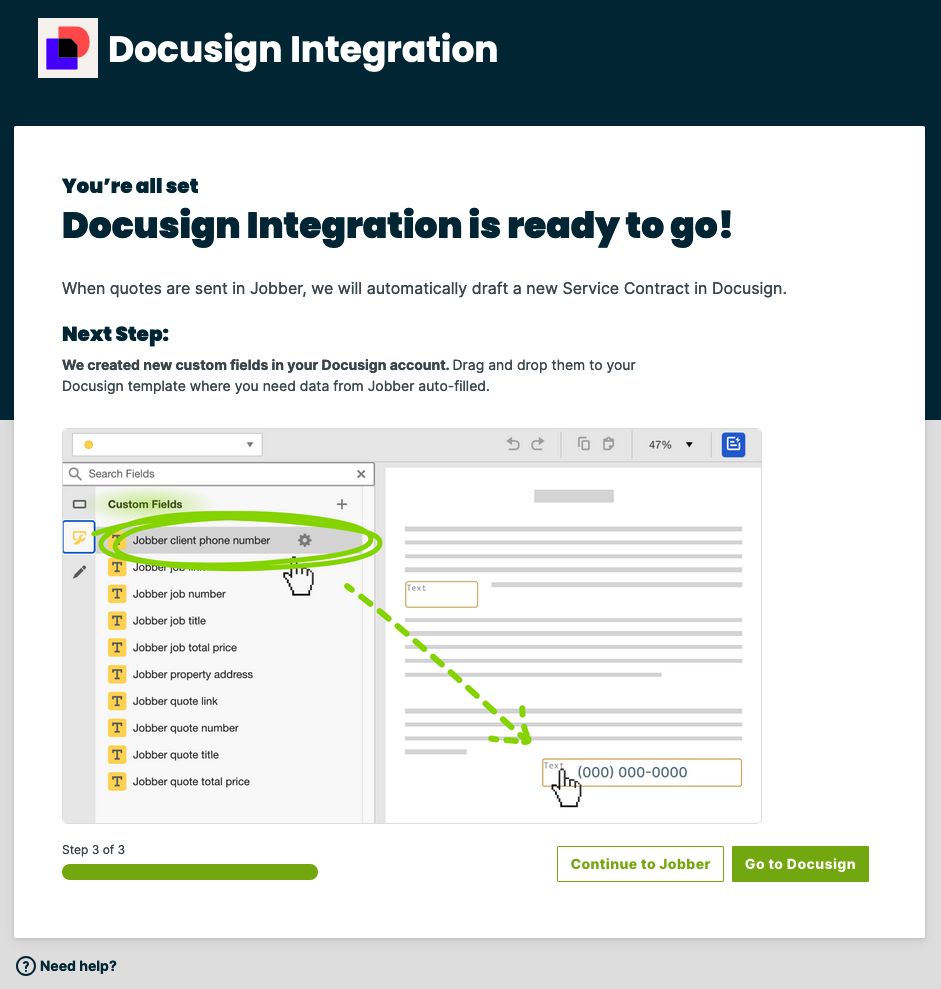Screen dimensions: 941x989
Task: Click the magnifier search icon
Action: 75,474
